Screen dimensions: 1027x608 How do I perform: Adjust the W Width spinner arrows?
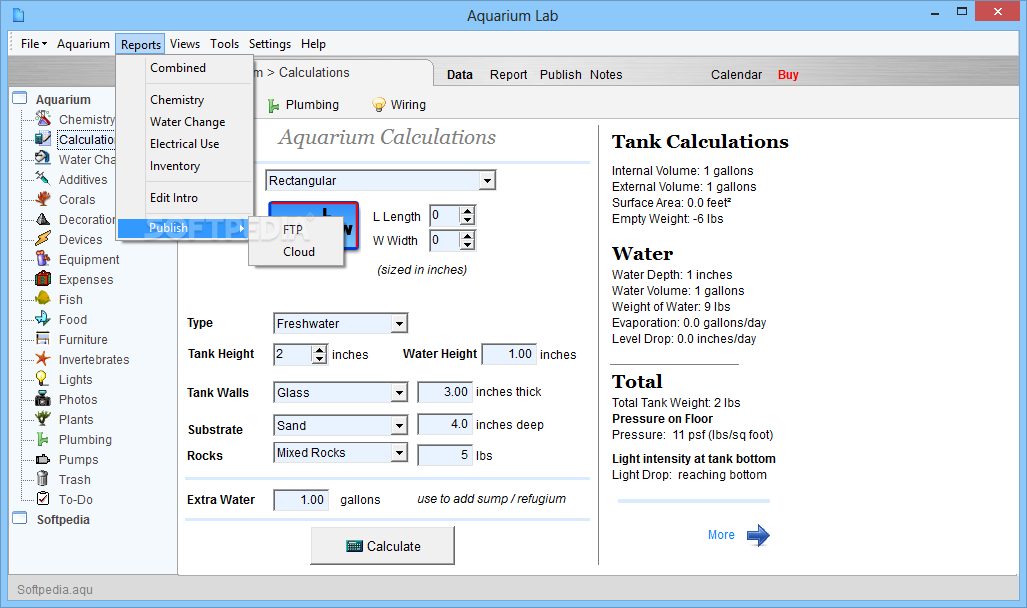click(x=467, y=240)
